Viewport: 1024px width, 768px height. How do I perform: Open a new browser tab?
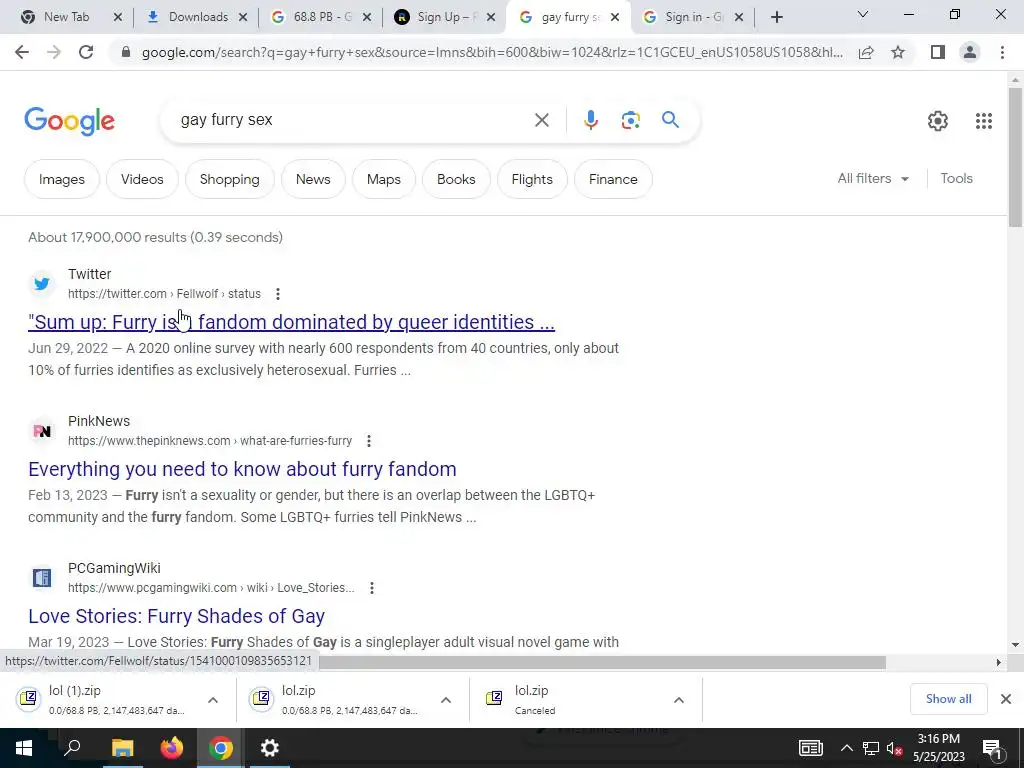point(776,18)
